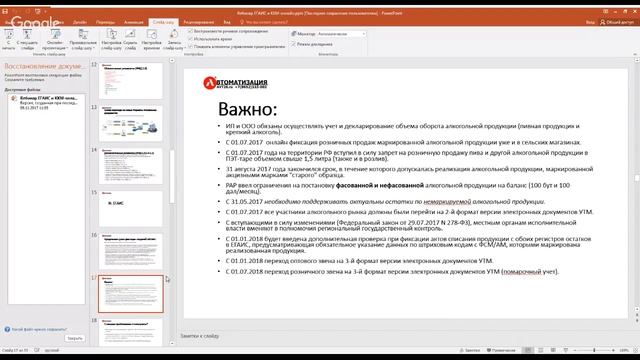Switch to Slide Sorter view icon
The width and height of the screenshot is (640, 360).
(540, 350)
